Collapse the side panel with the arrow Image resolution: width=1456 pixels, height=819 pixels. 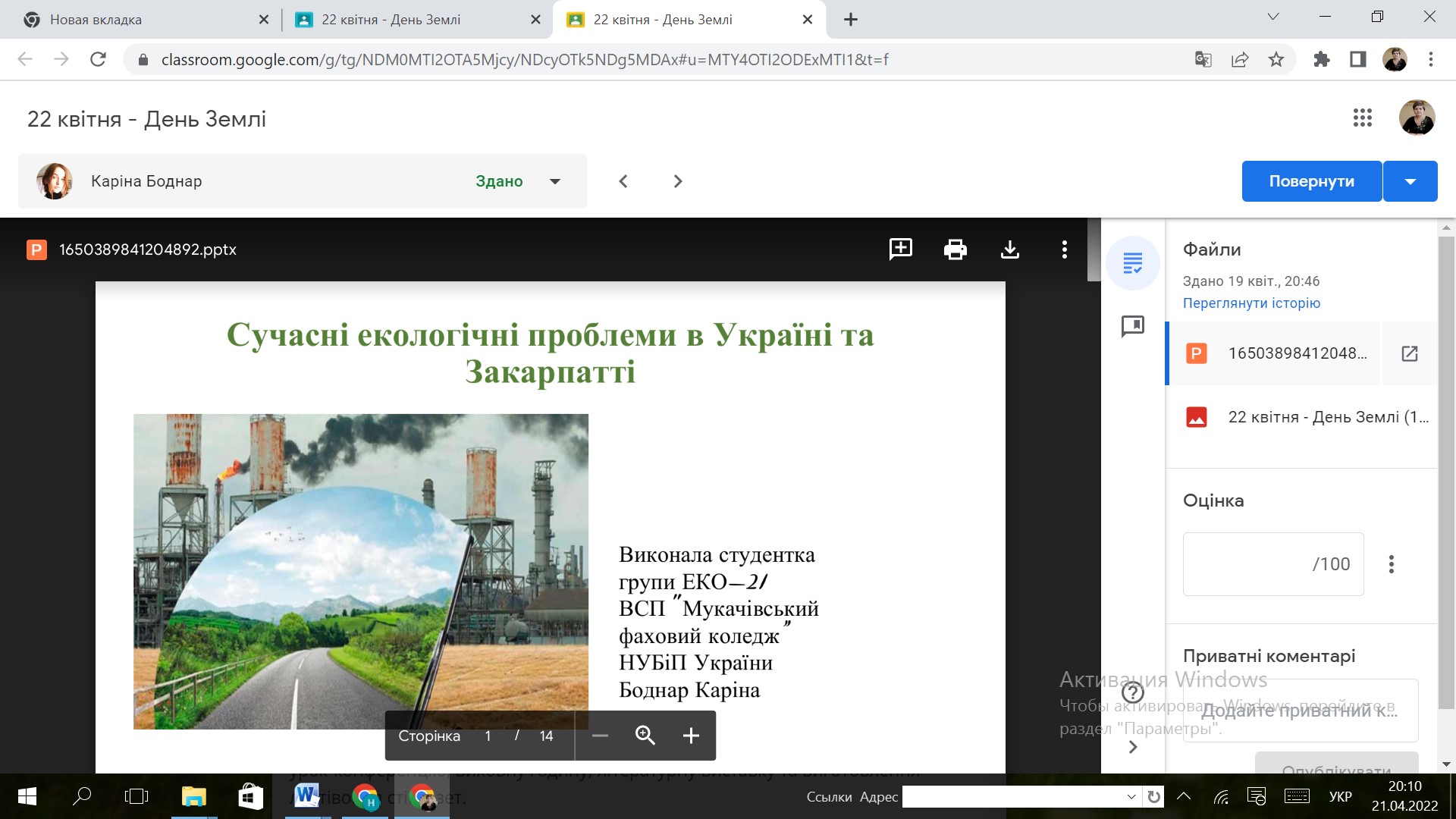[1133, 747]
